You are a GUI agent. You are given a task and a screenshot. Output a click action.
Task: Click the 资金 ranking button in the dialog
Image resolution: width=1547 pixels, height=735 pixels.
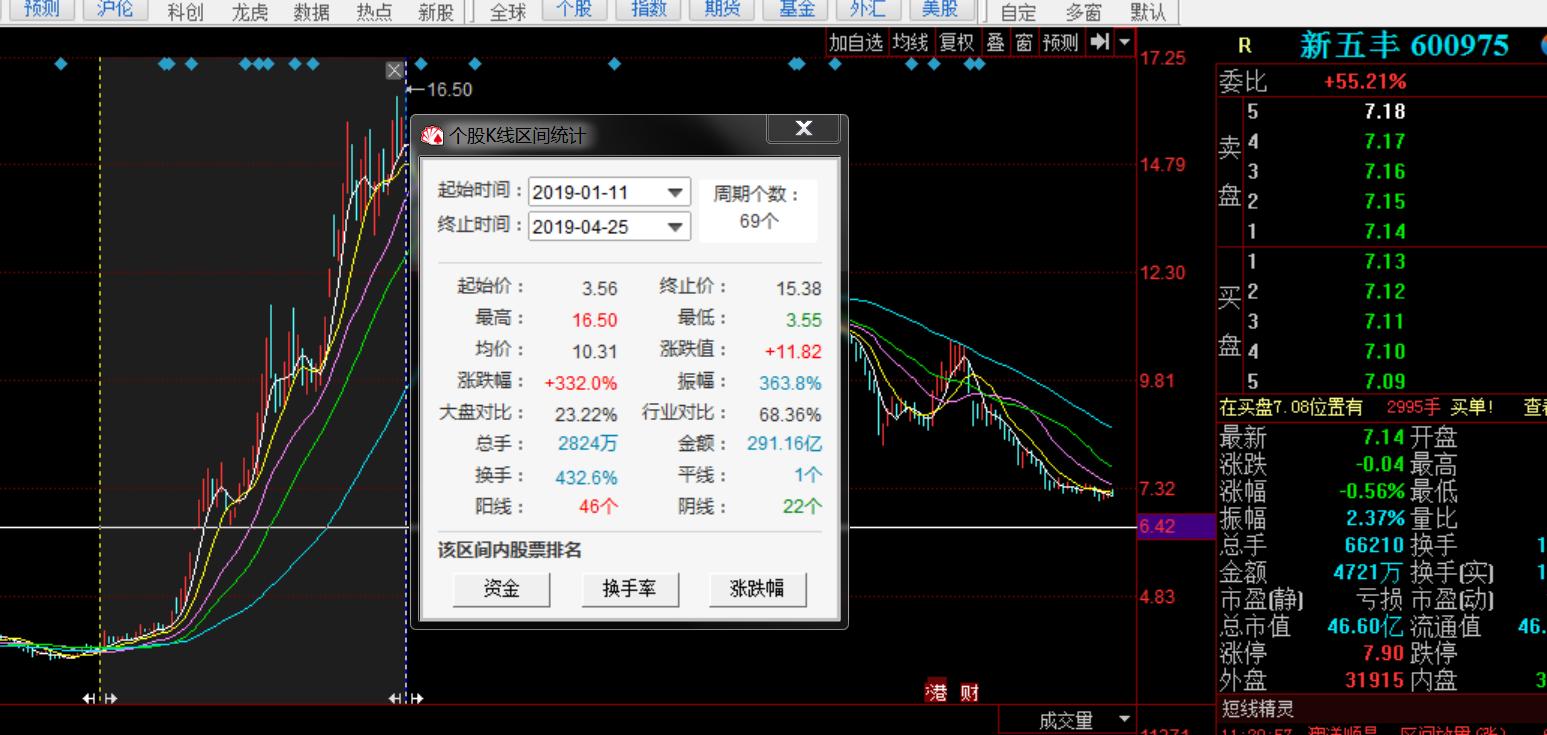501,589
